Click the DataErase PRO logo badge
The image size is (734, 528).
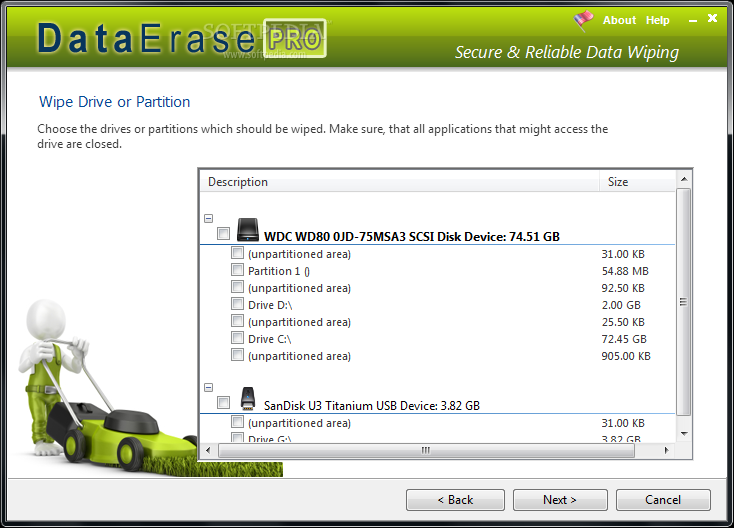coord(295,39)
